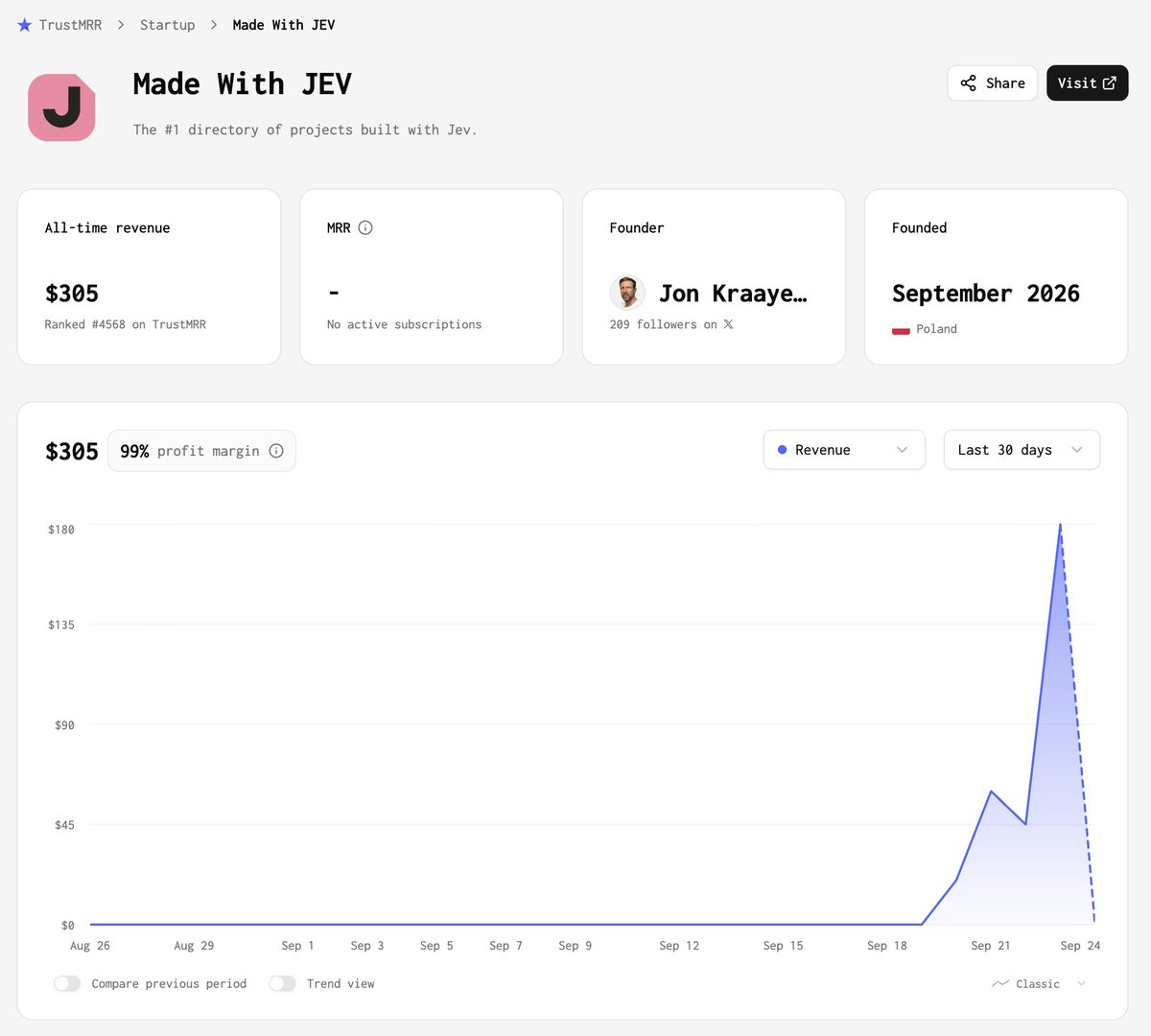Click the share icon in Share button
This screenshot has height=1036, width=1151.
(969, 83)
